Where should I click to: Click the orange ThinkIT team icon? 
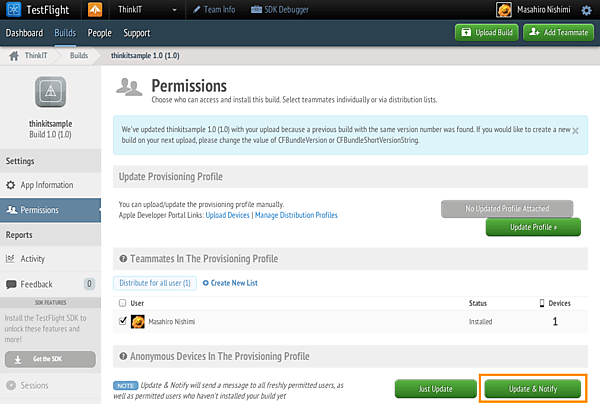(94, 10)
